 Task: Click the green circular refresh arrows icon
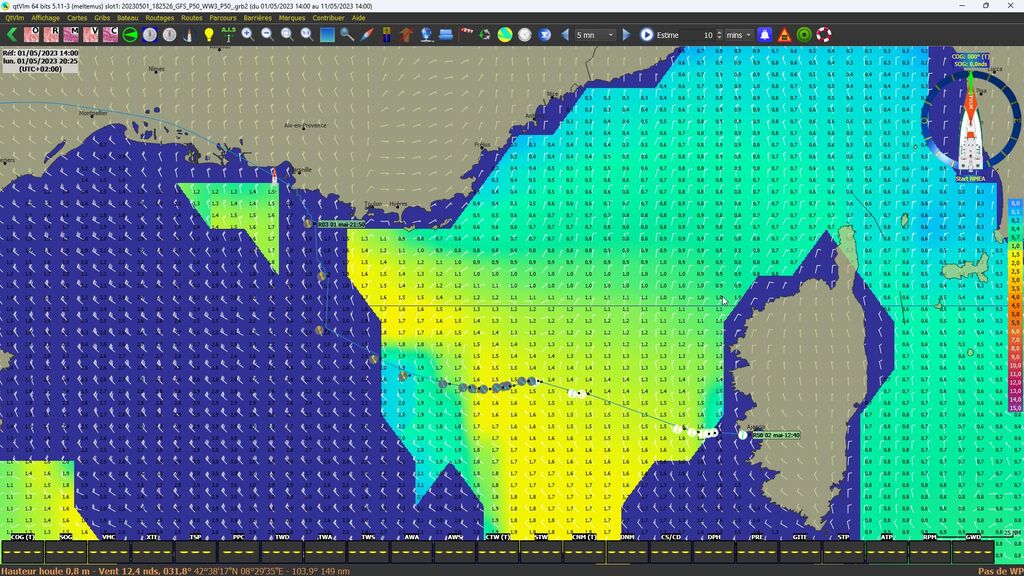click(485, 35)
